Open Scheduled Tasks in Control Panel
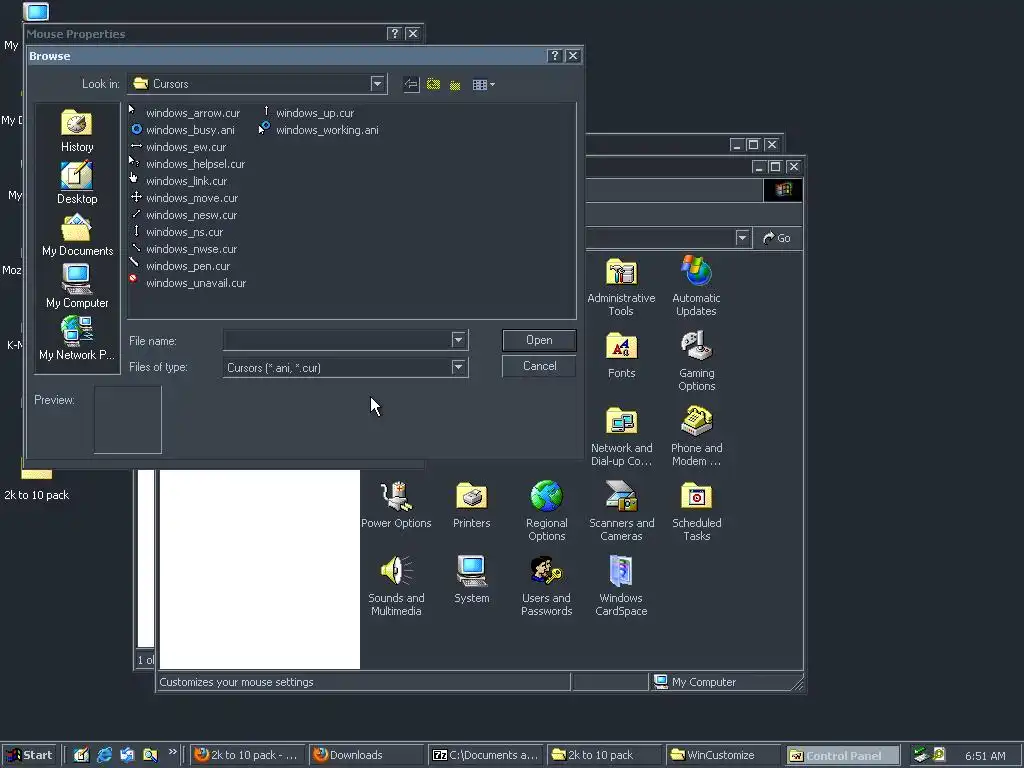1024x768 pixels. click(696, 511)
